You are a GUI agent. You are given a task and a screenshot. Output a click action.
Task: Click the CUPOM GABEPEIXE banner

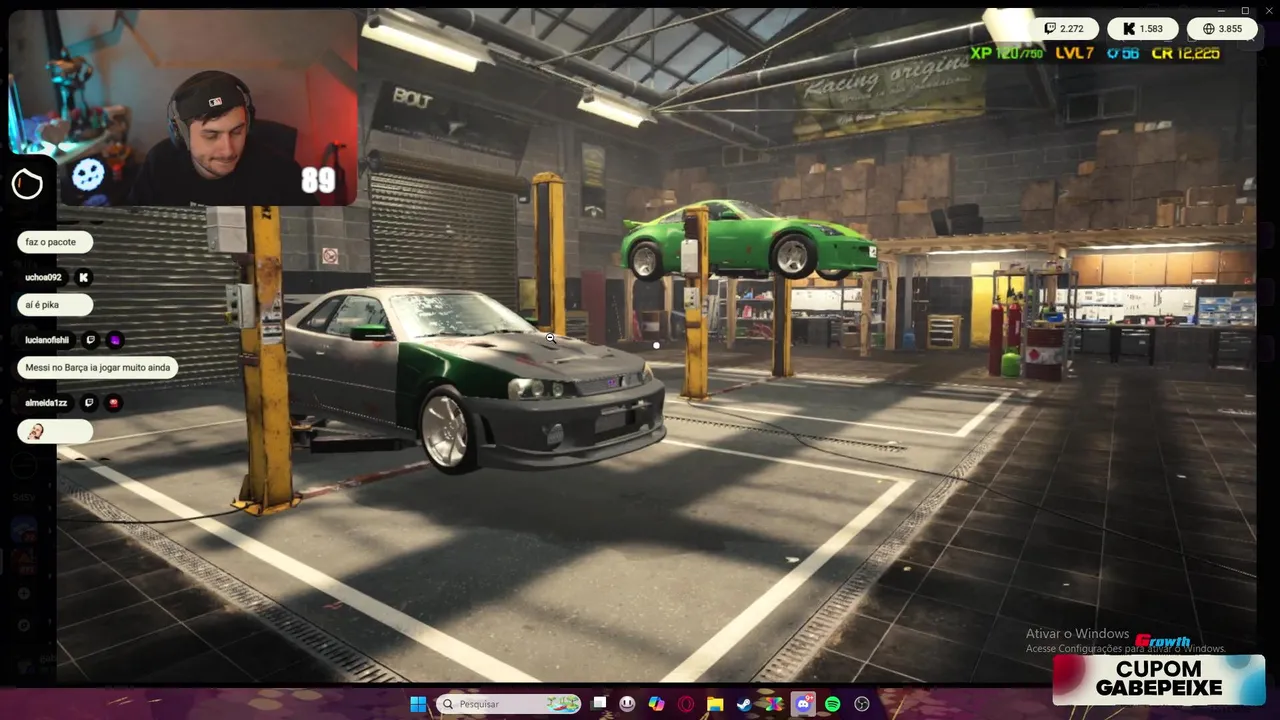pyautogui.click(x=1159, y=679)
